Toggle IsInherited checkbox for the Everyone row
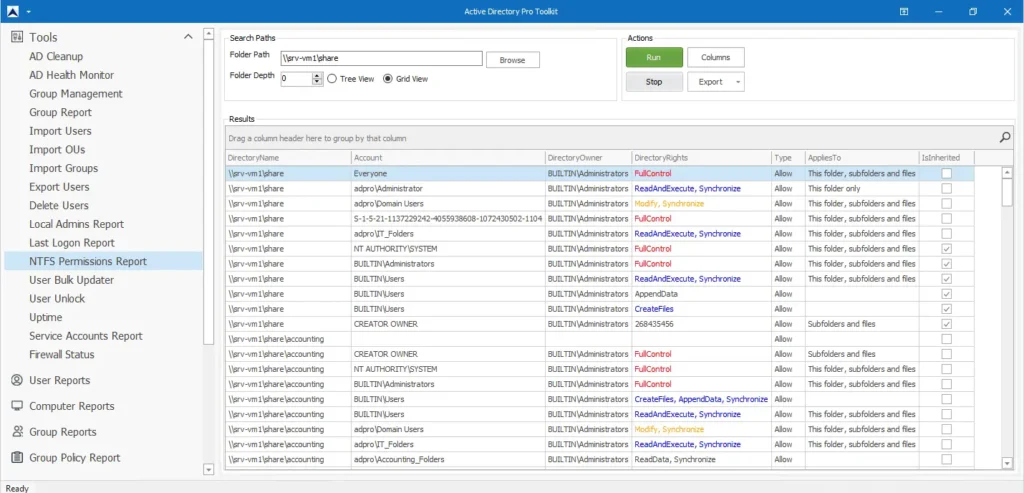1024x493 pixels. 946,174
